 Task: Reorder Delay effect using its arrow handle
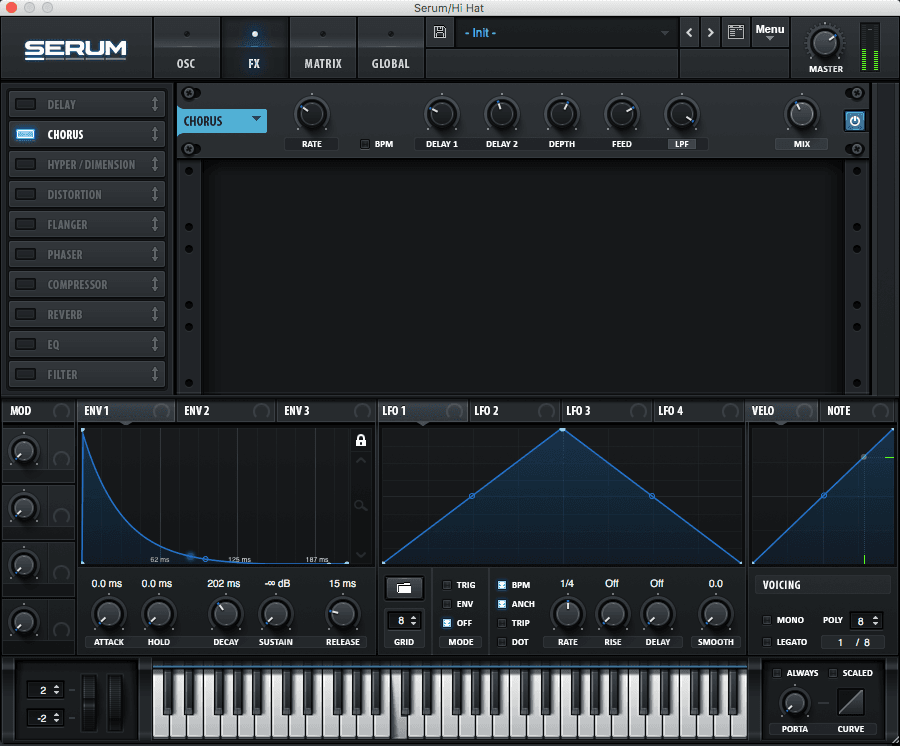click(154, 104)
